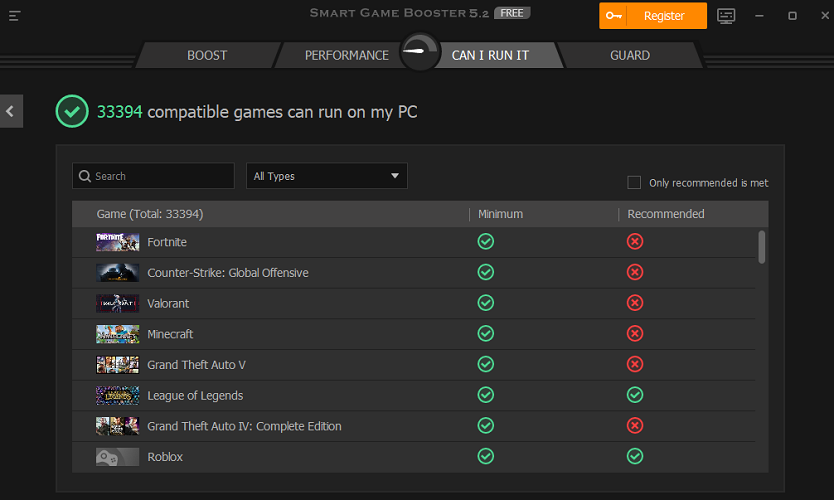Open the feedback monitor icon
834x500 pixels.
726,16
